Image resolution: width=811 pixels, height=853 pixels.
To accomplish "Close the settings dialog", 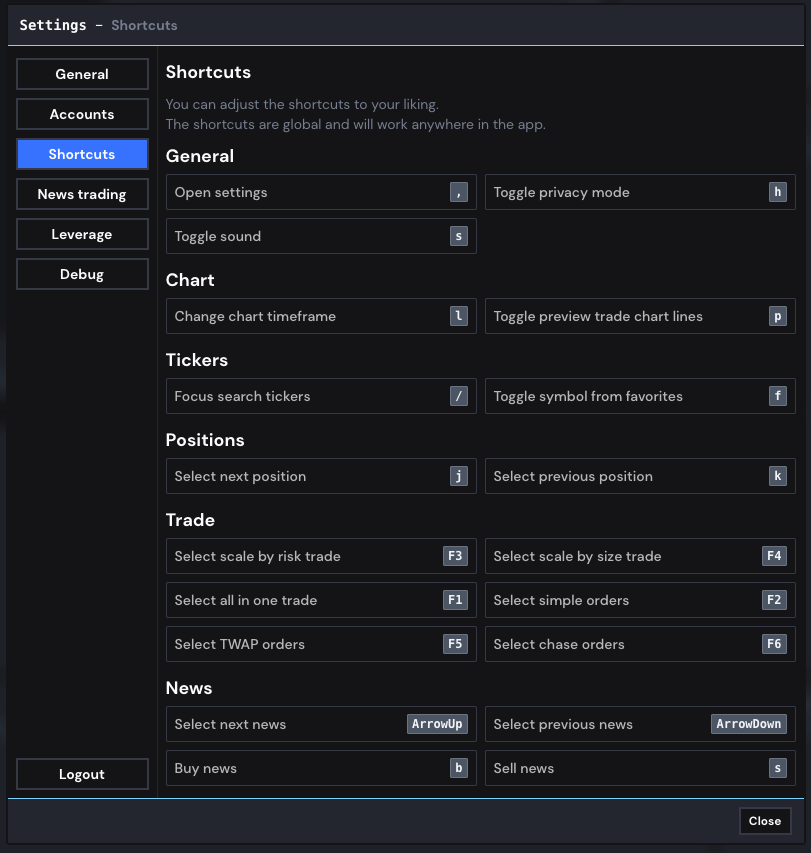I will click(x=764, y=821).
